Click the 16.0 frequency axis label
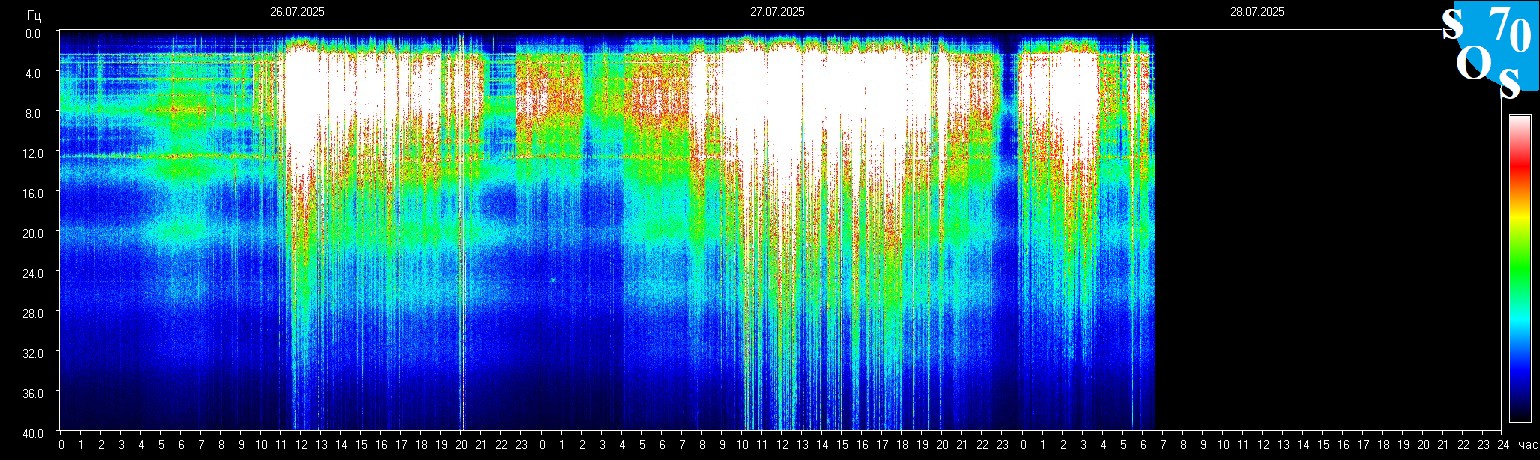The width and height of the screenshot is (1540, 460). click(x=31, y=193)
